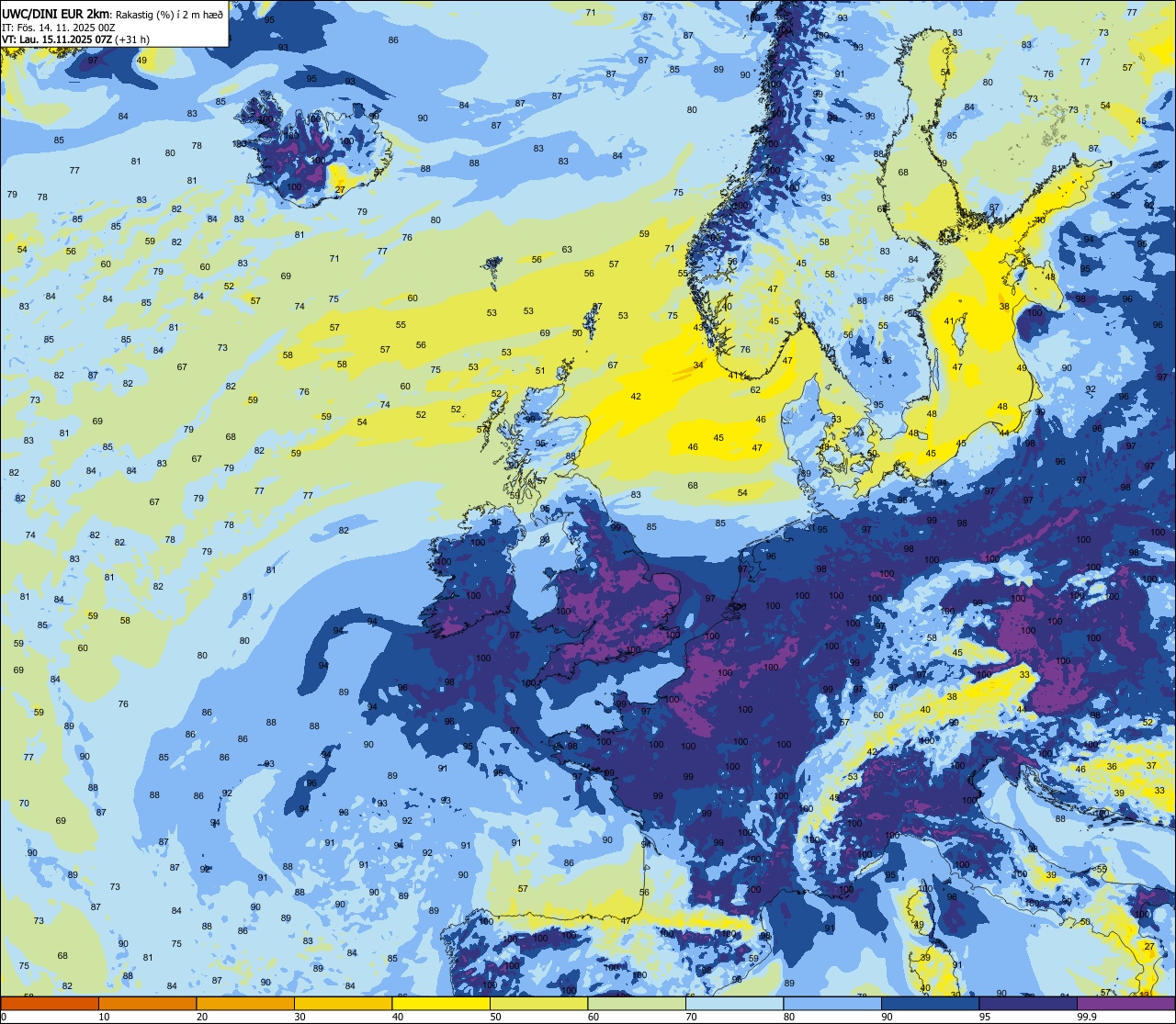Click the legend tick label '70'
The height and width of the screenshot is (1024, 1176).
pos(691,1017)
